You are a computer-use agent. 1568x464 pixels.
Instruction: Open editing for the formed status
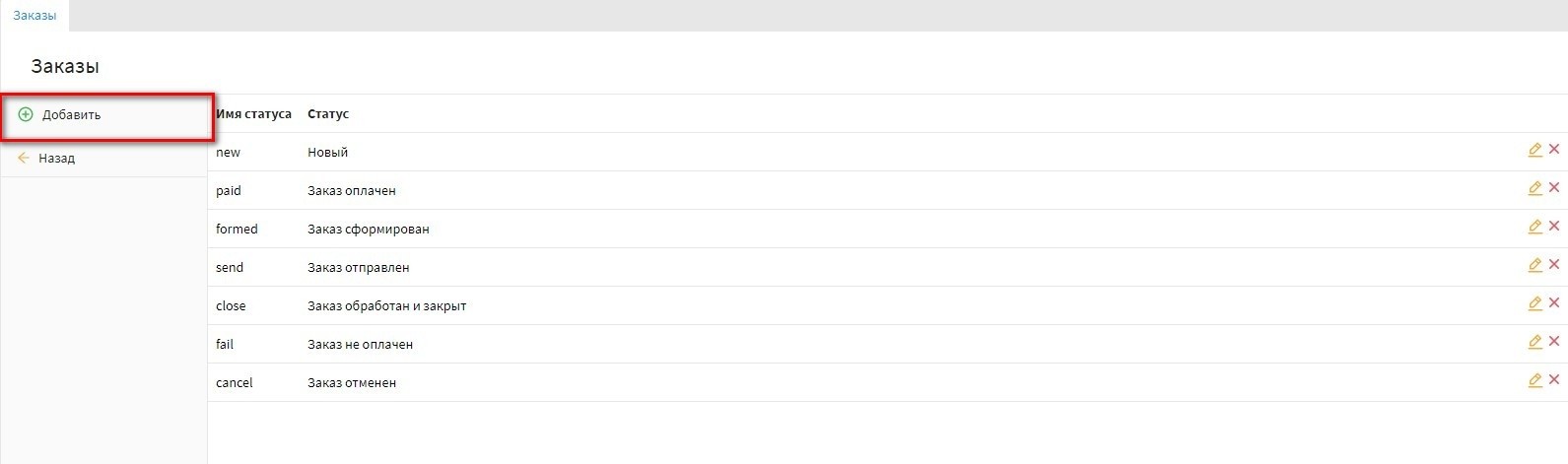(x=1534, y=227)
